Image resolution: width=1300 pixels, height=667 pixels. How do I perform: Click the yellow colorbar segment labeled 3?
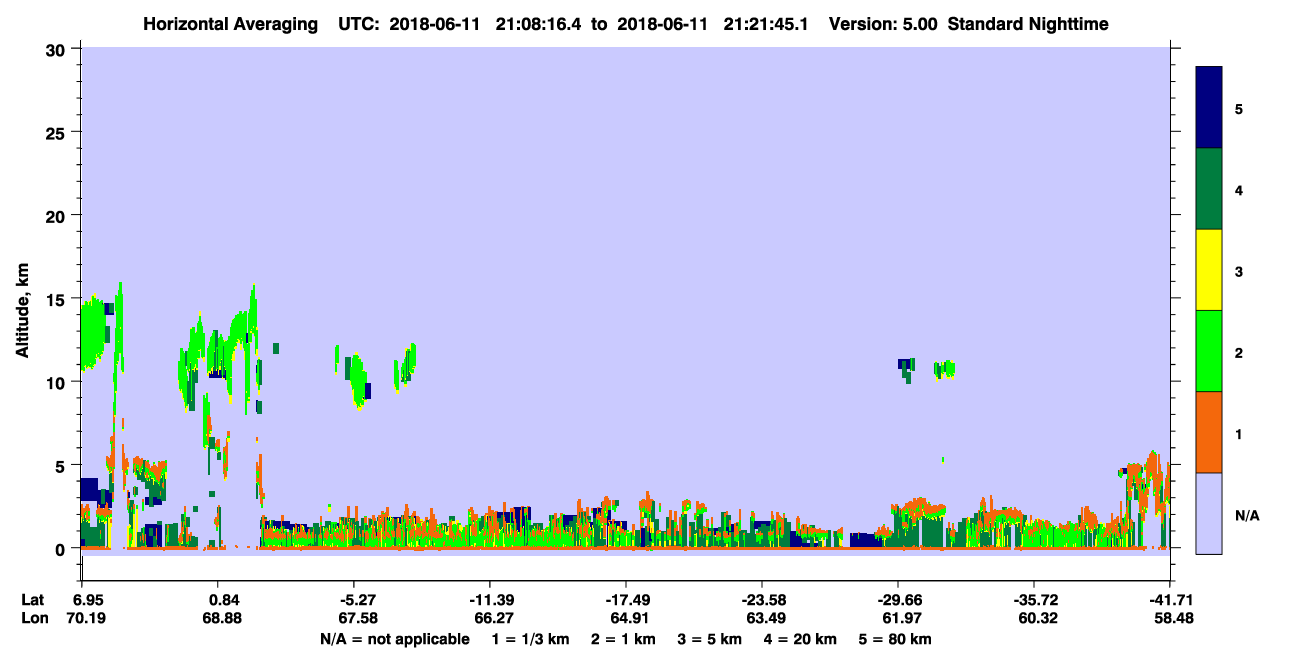(1209, 270)
